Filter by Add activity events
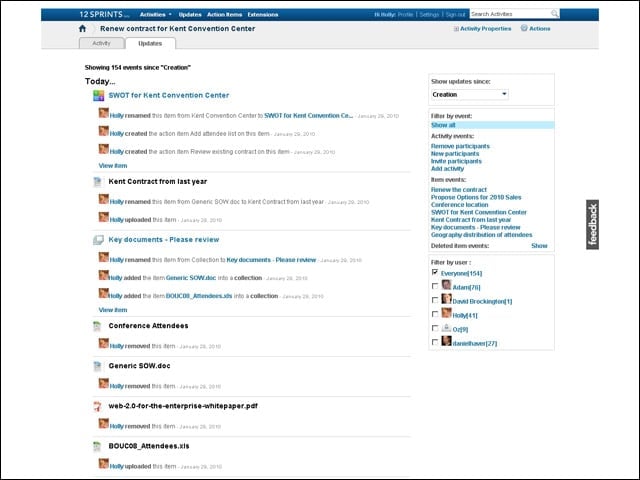Screen dimensions: 640x480 point(447,169)
